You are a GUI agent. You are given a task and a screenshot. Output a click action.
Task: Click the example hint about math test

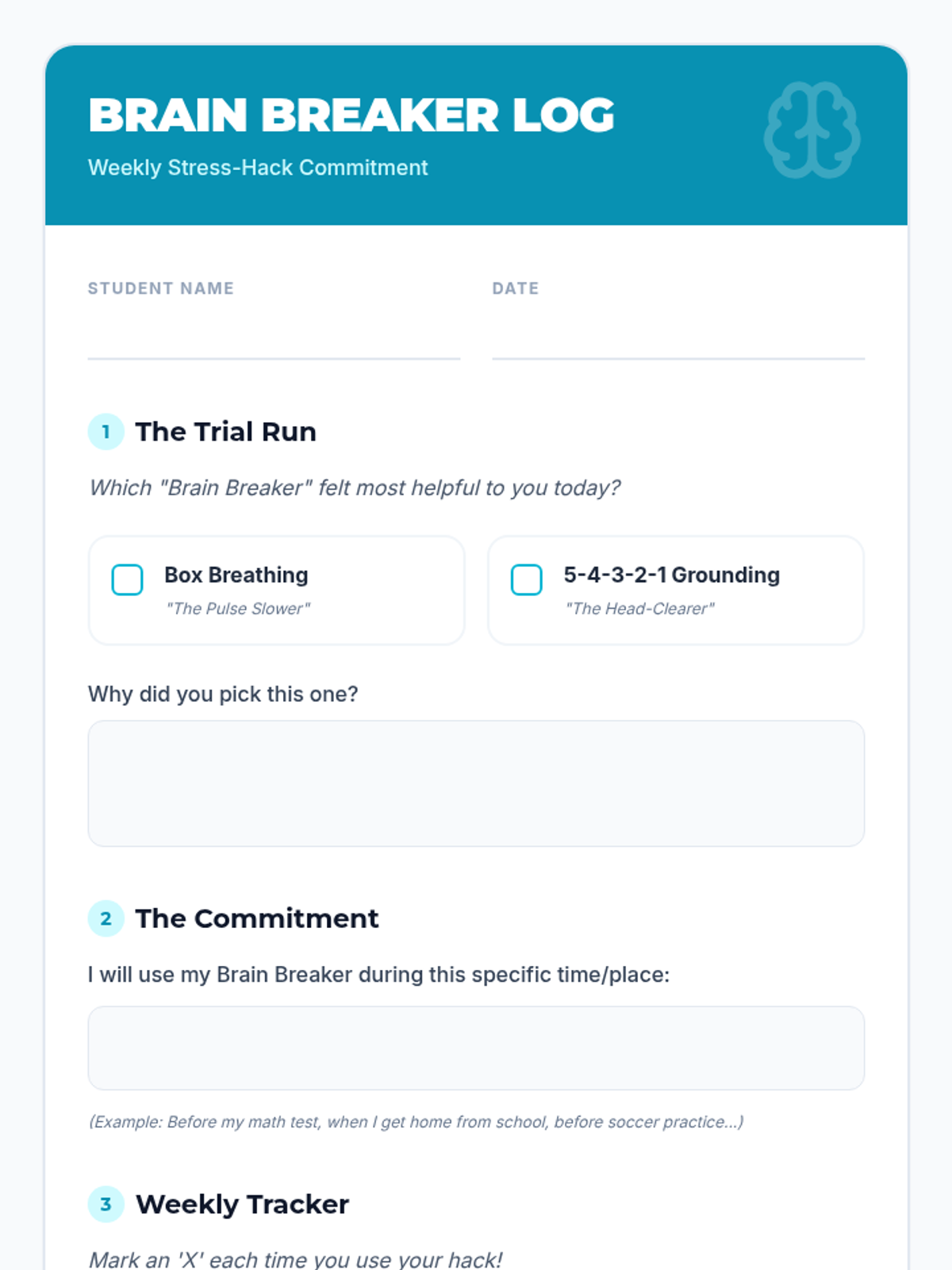pos(416,1122)
